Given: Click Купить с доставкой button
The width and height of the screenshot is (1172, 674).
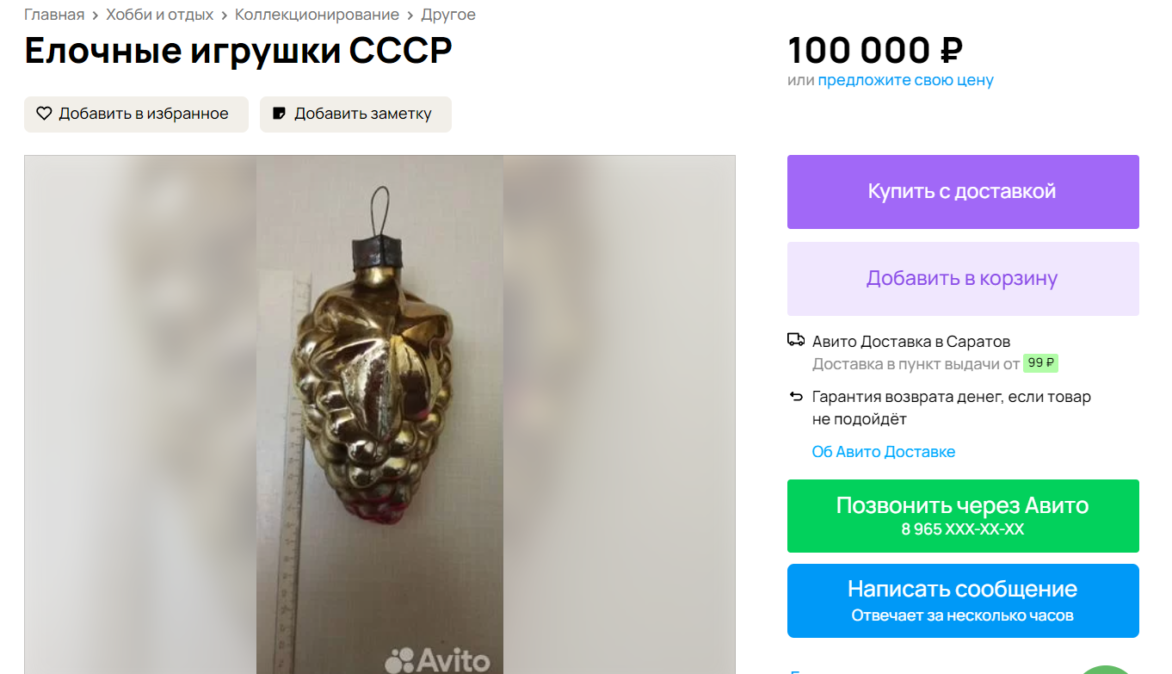Looking at the screenshot, I should (x=963, y=192).
